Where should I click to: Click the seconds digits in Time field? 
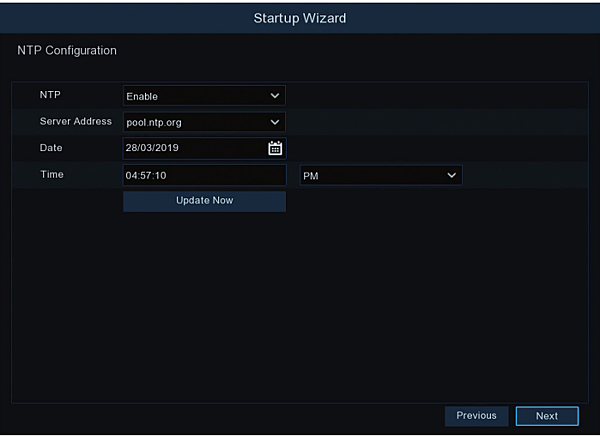point(159,176)
